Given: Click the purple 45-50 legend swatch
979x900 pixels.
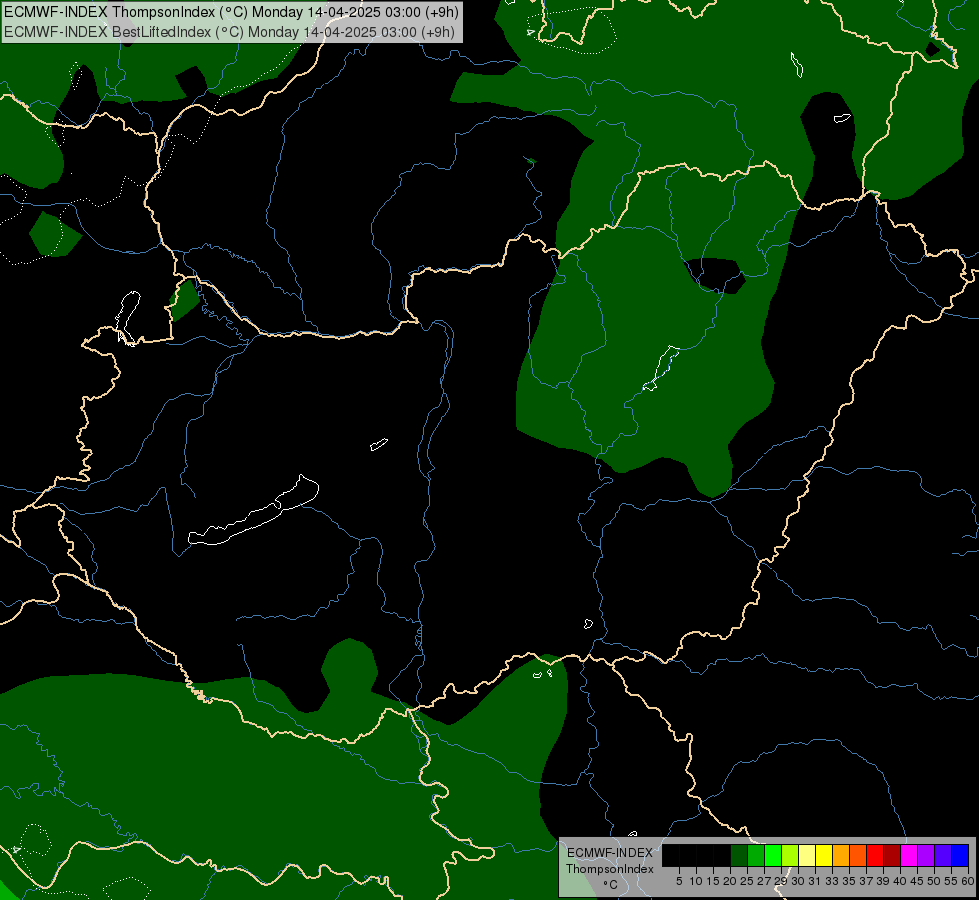Looking at the screenshot, I should [x=926, y=855].
